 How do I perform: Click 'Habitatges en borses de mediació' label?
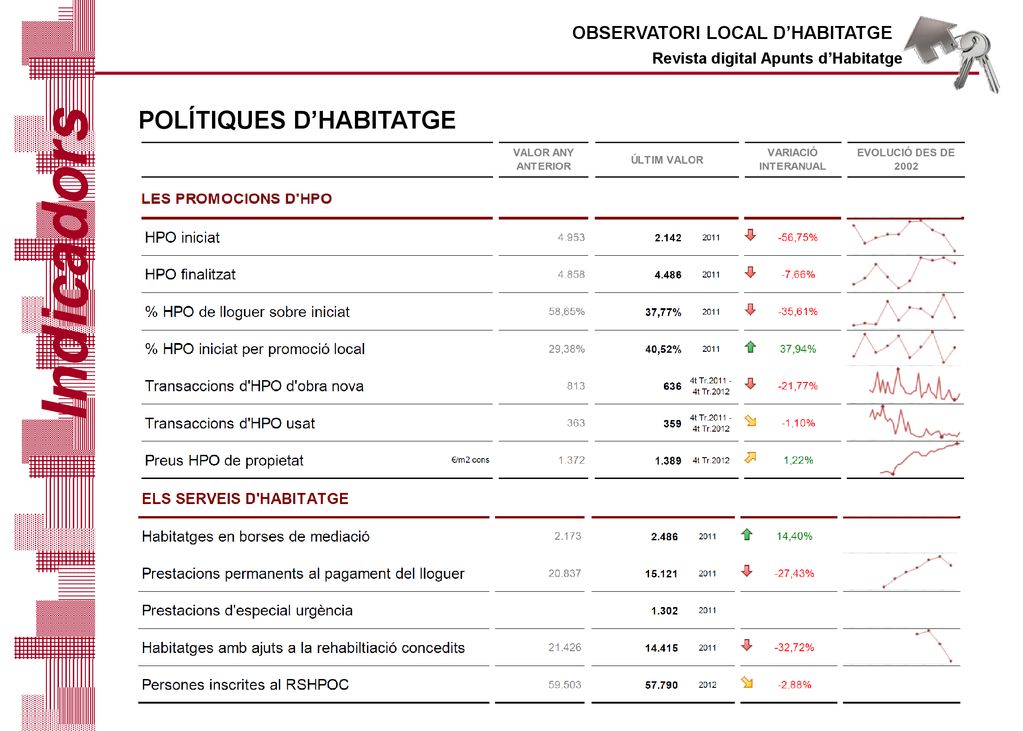click(x=256, y=537)
